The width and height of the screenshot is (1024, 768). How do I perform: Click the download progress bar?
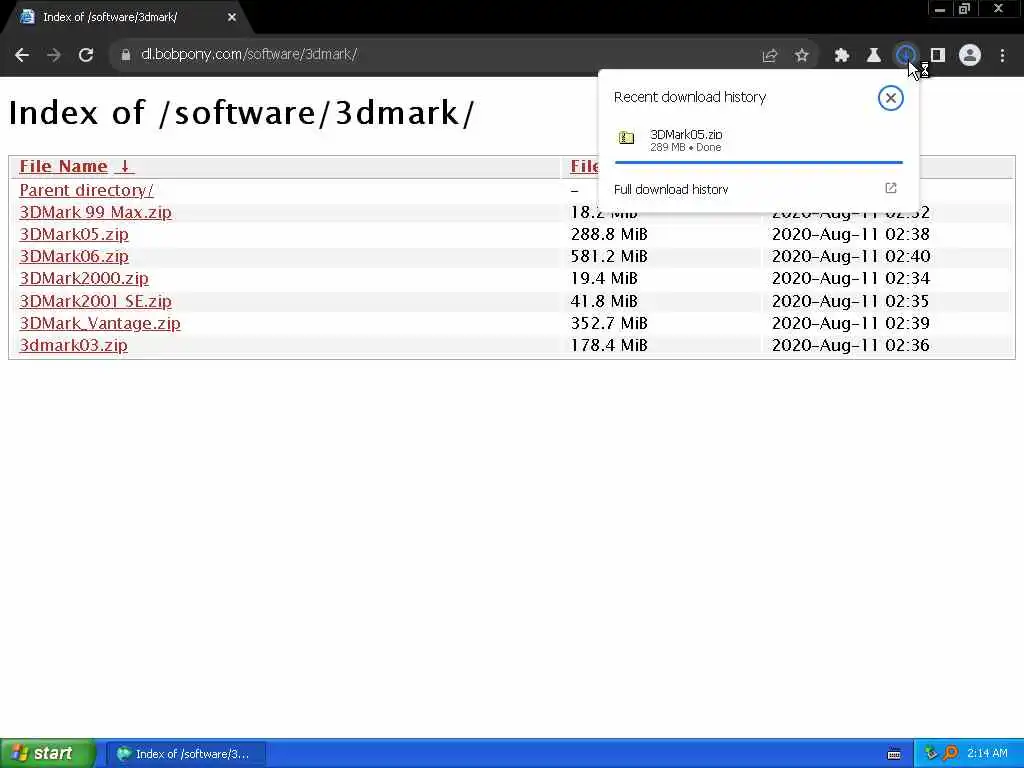pos(758,162)
